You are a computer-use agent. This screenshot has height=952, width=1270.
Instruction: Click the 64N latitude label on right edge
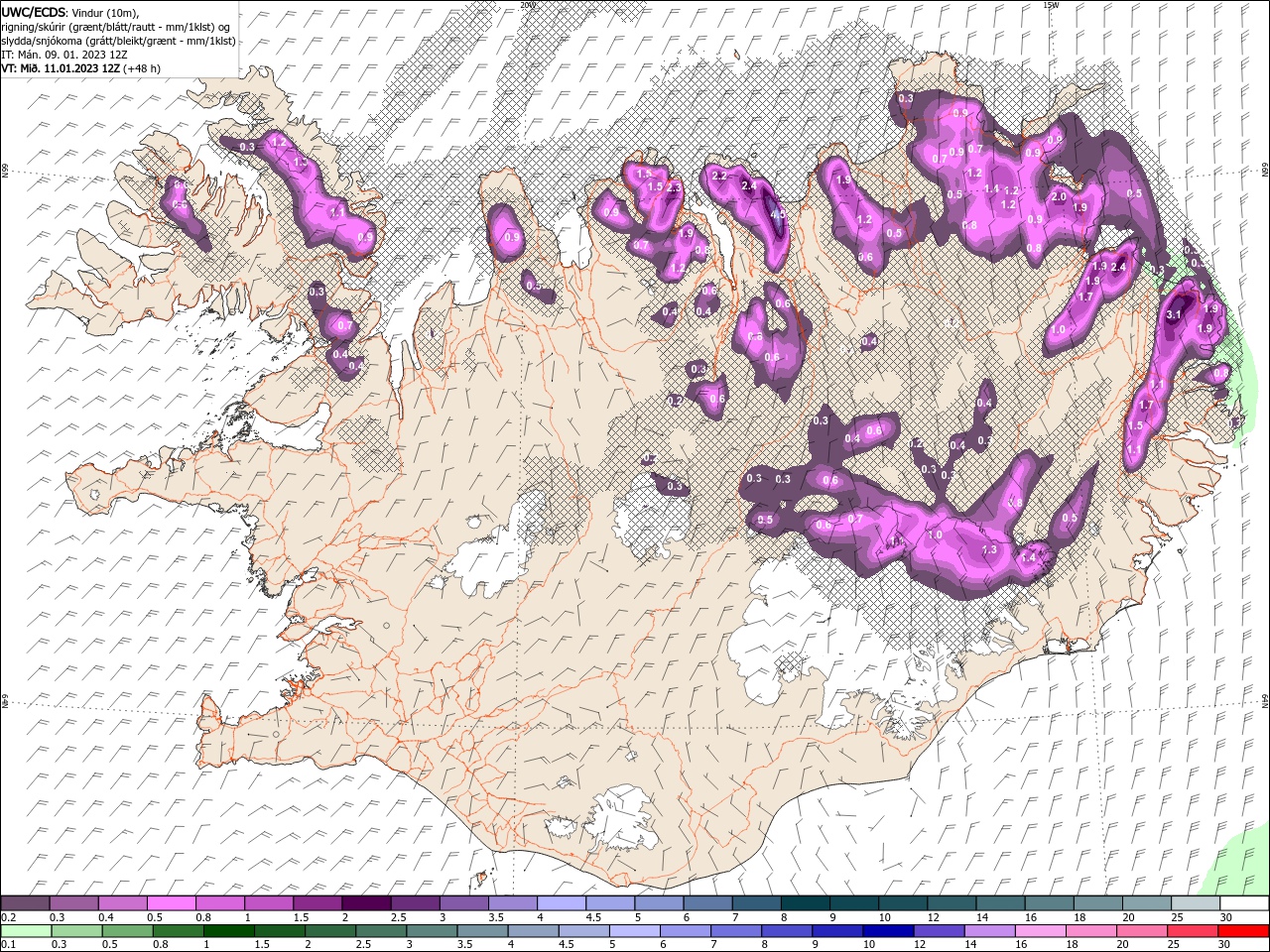tap(1265, 701)
